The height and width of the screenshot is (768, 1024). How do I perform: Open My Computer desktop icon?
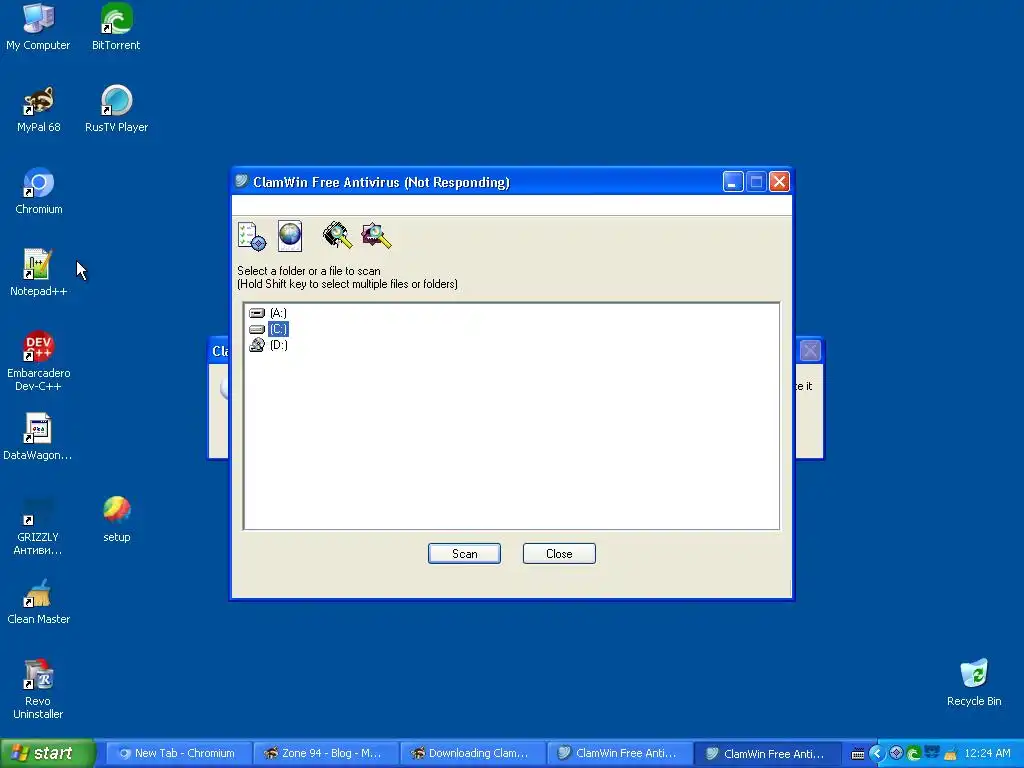[38, 27]
